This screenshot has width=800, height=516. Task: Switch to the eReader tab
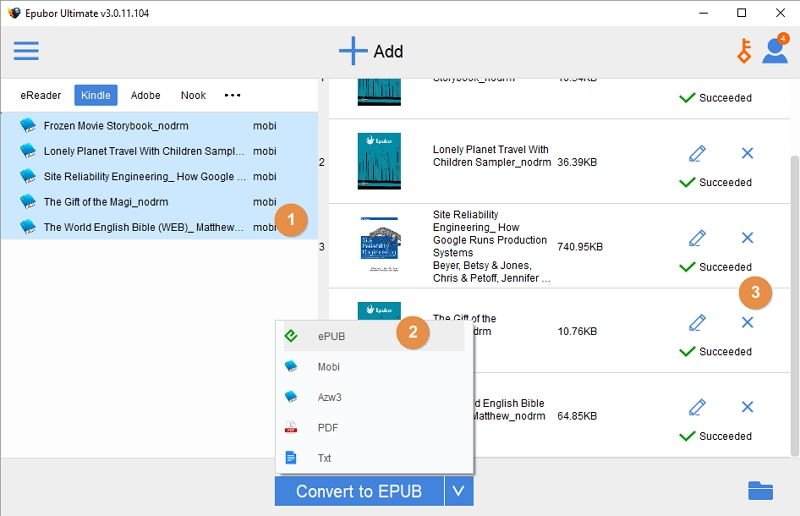[x=41, y=95]
